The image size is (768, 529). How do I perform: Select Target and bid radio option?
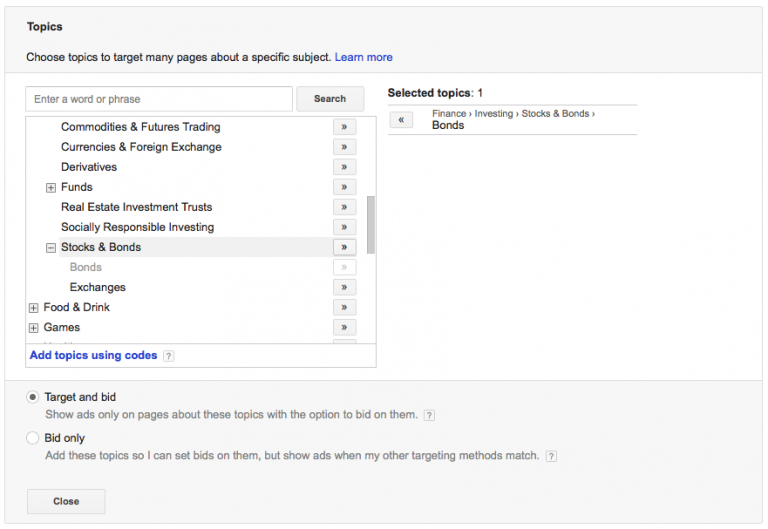pyautogui.click(x=33, y=397)
